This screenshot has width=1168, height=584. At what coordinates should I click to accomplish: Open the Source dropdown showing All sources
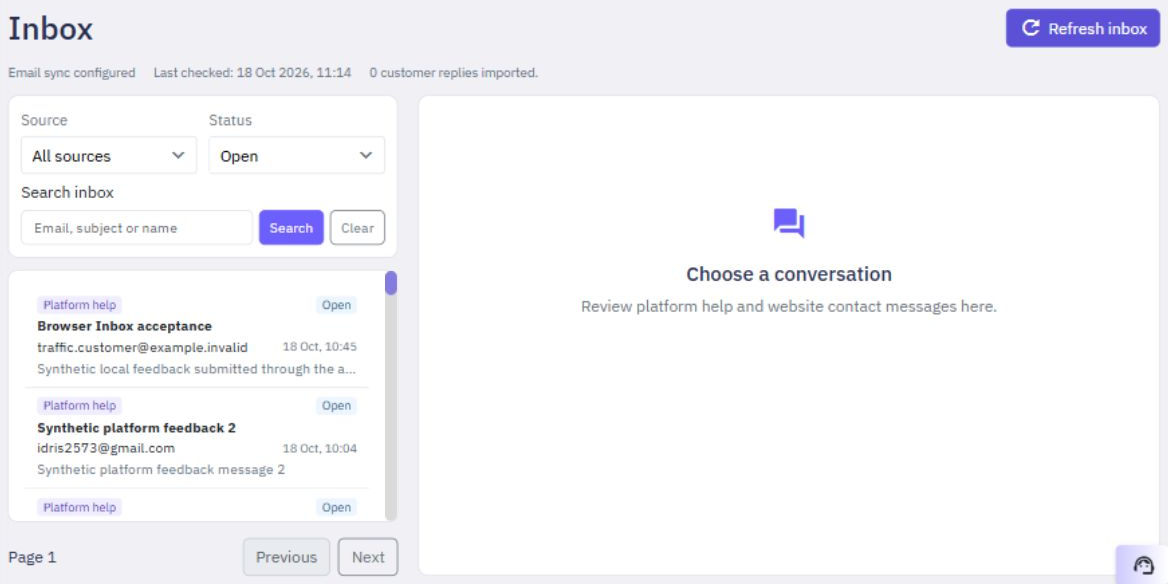(x=109, y=156)
